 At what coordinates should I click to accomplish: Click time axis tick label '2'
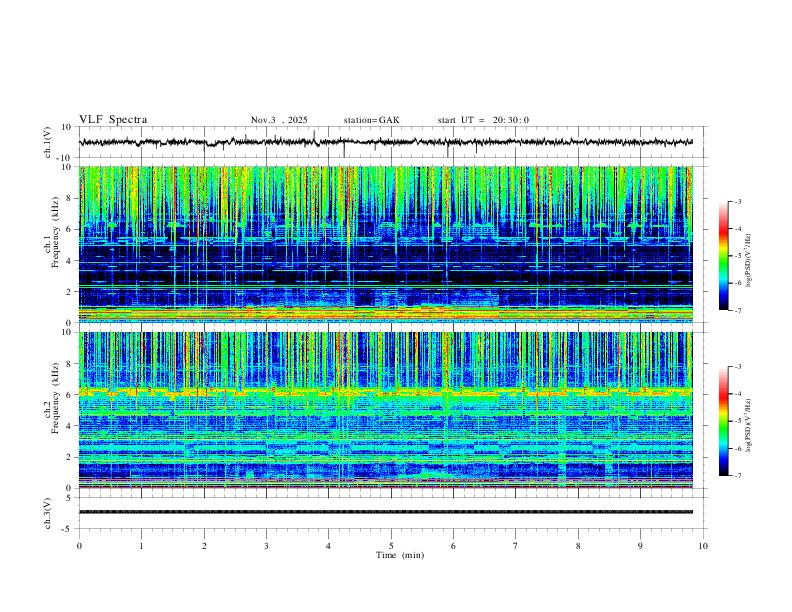click(x=204, y=546)
